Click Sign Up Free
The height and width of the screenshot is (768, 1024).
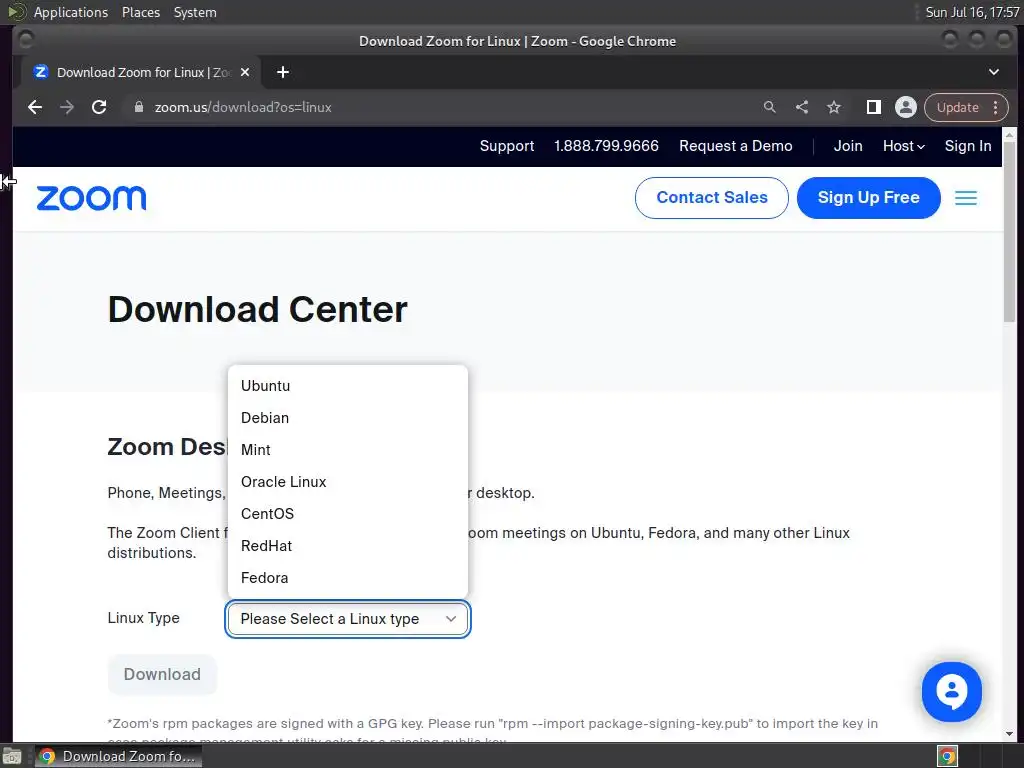tap(869, 198)
